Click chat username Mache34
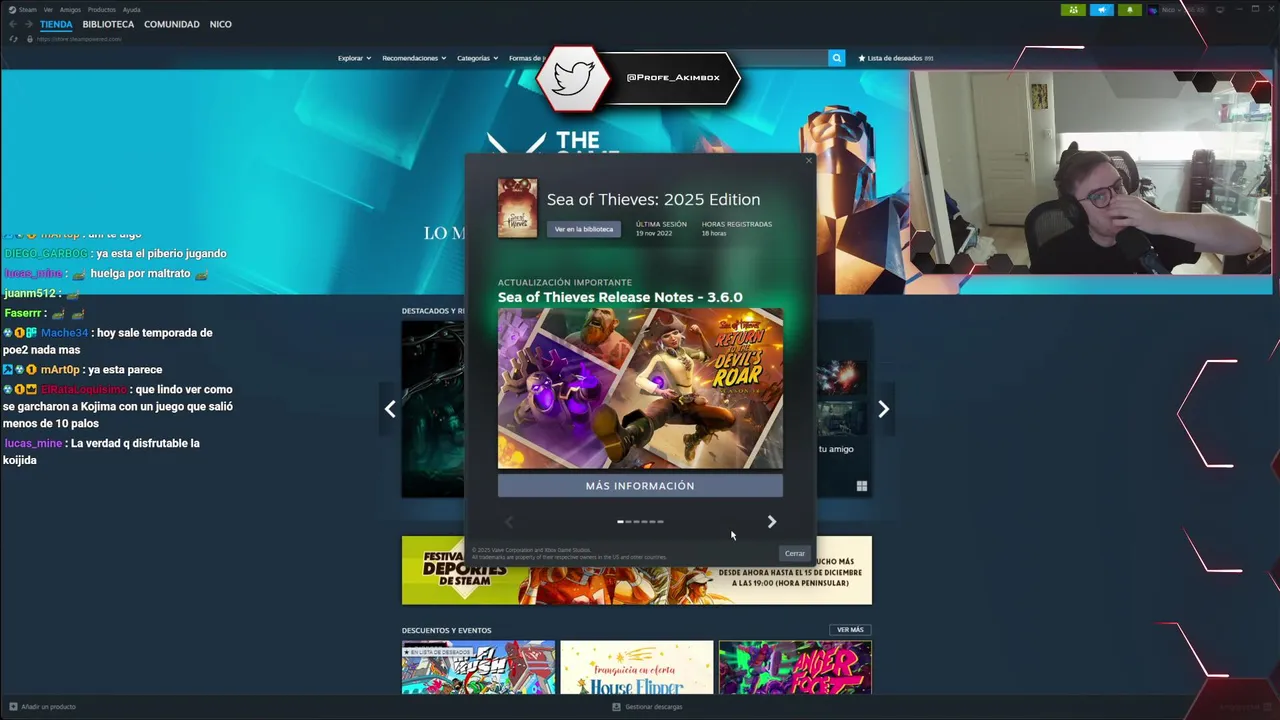 (x=64, y=333)
